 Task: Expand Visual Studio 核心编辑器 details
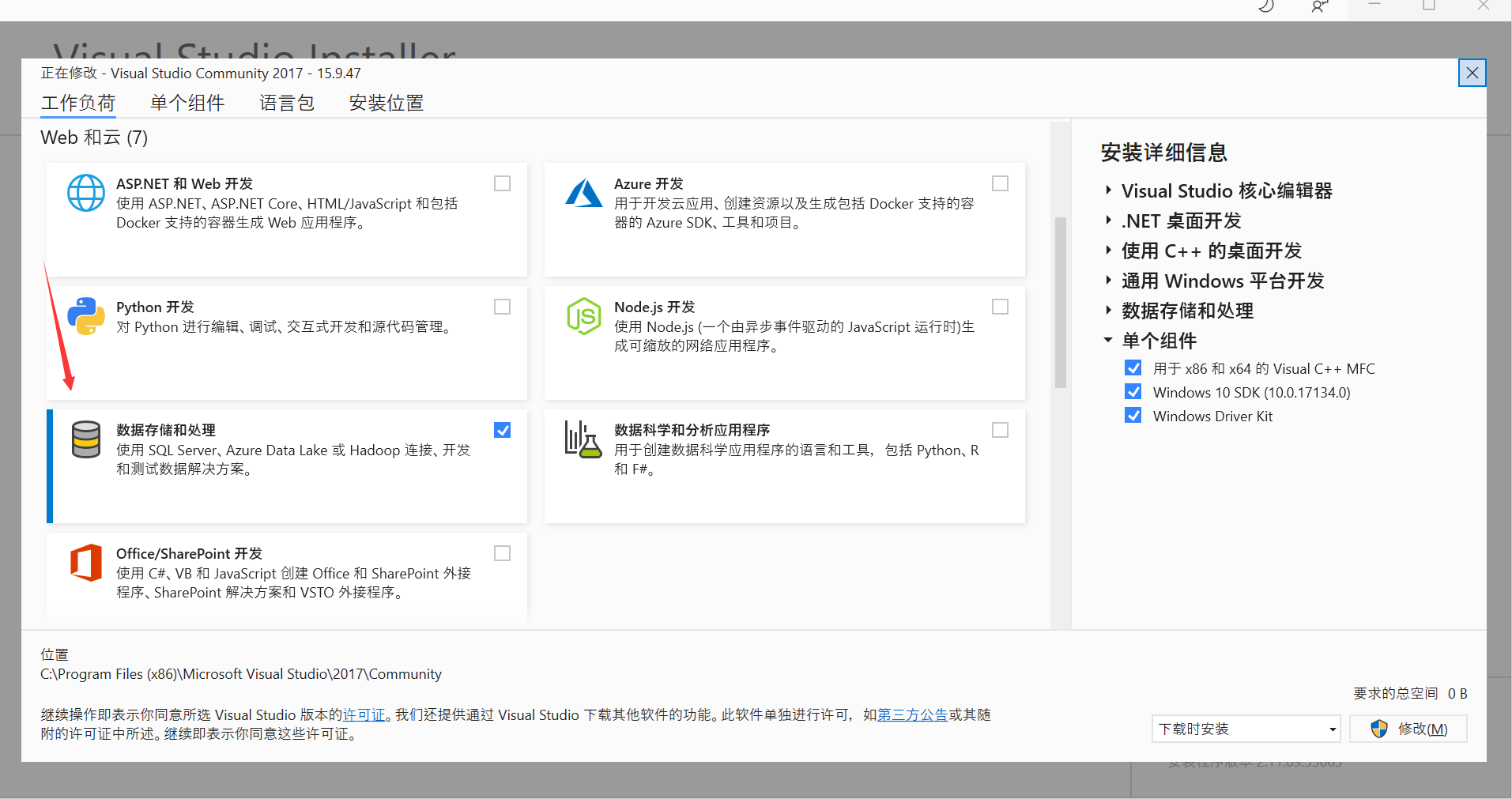click(1108, 190)
